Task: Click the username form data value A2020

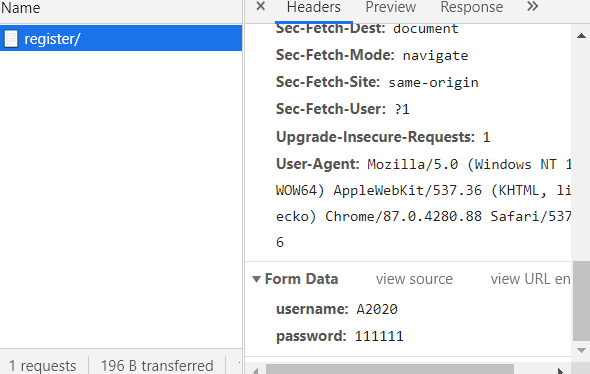Action: pyautogui.click(x=377, y=310)
